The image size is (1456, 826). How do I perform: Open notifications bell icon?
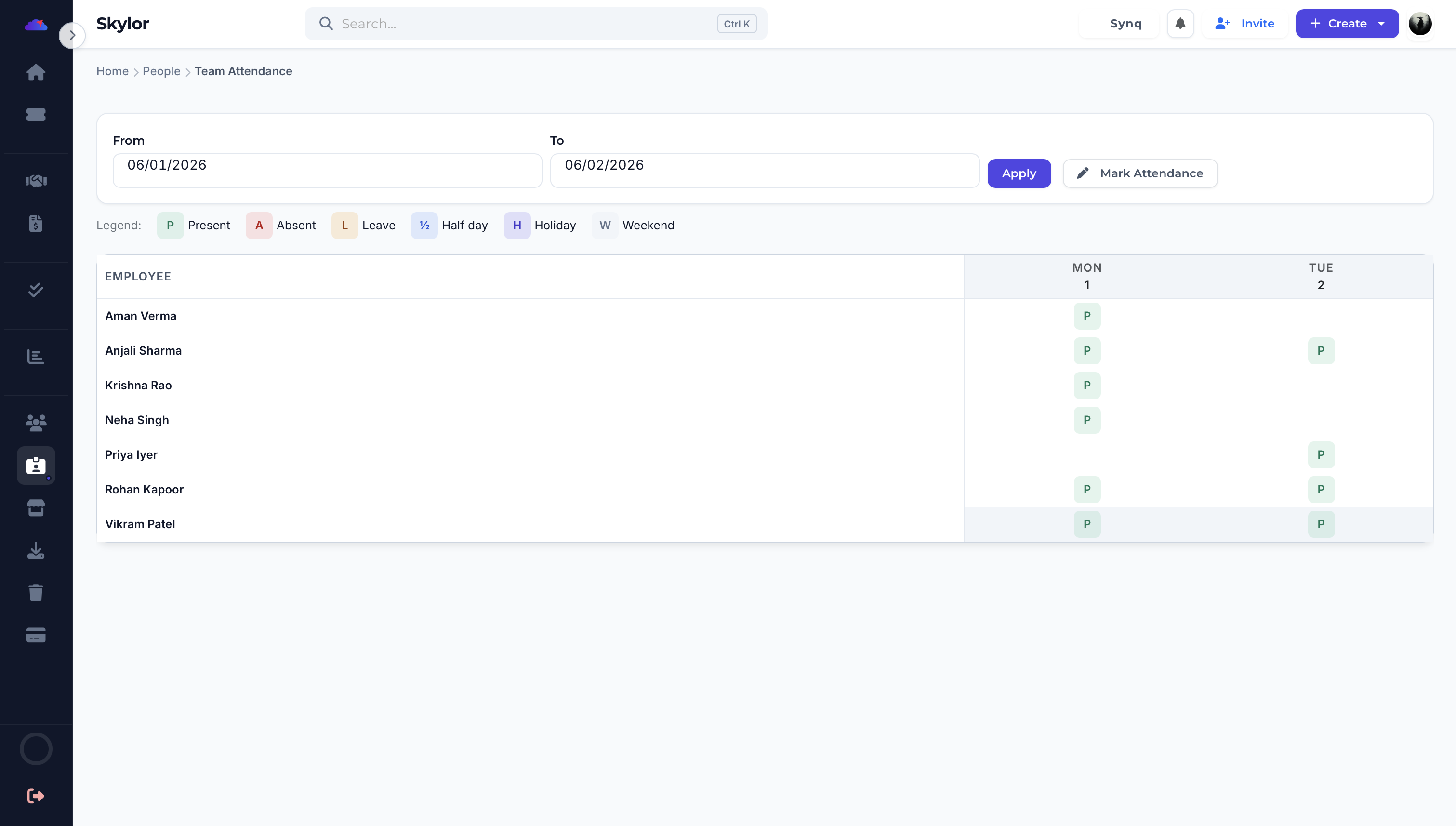[1180, 23]
